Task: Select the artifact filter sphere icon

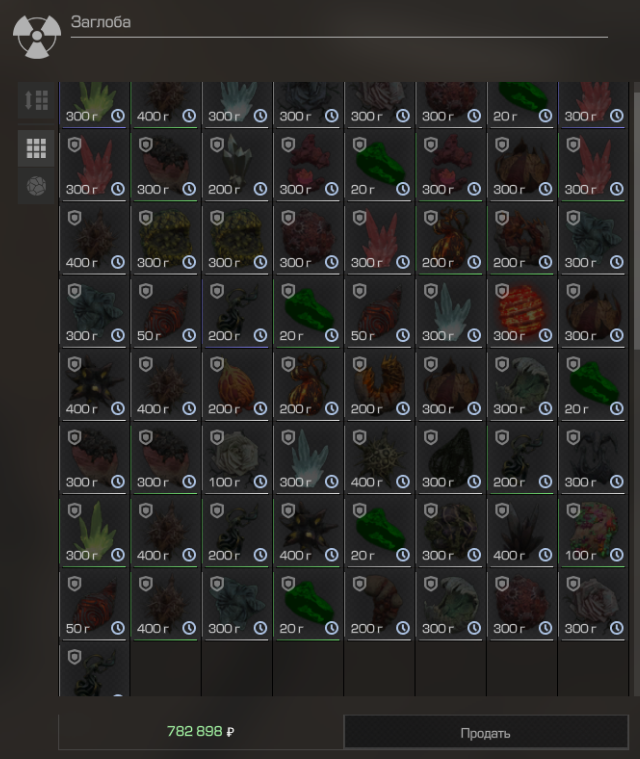Action: (x=36, y=186)
